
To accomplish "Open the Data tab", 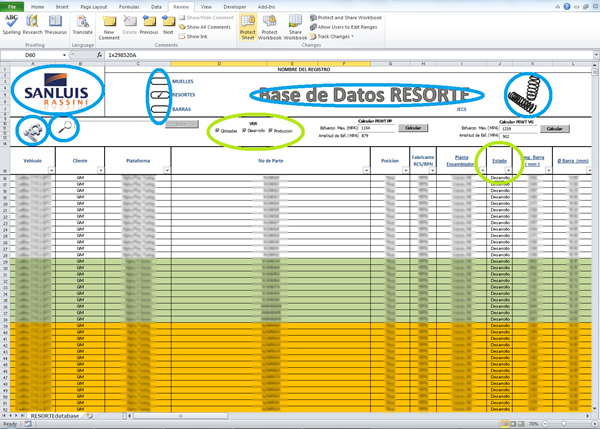I will [156, 7].
